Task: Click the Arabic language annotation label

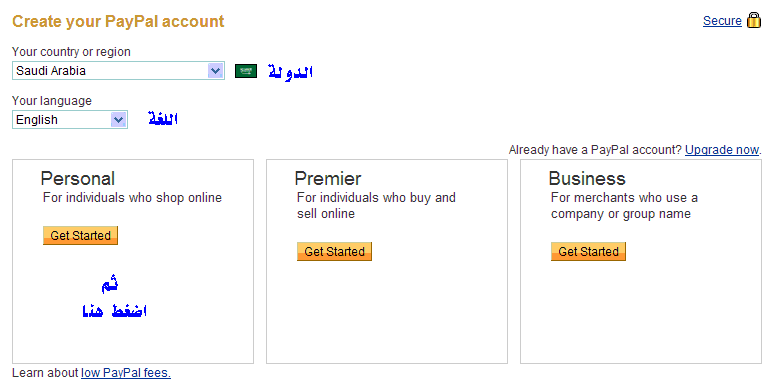Action: [163, 119]
